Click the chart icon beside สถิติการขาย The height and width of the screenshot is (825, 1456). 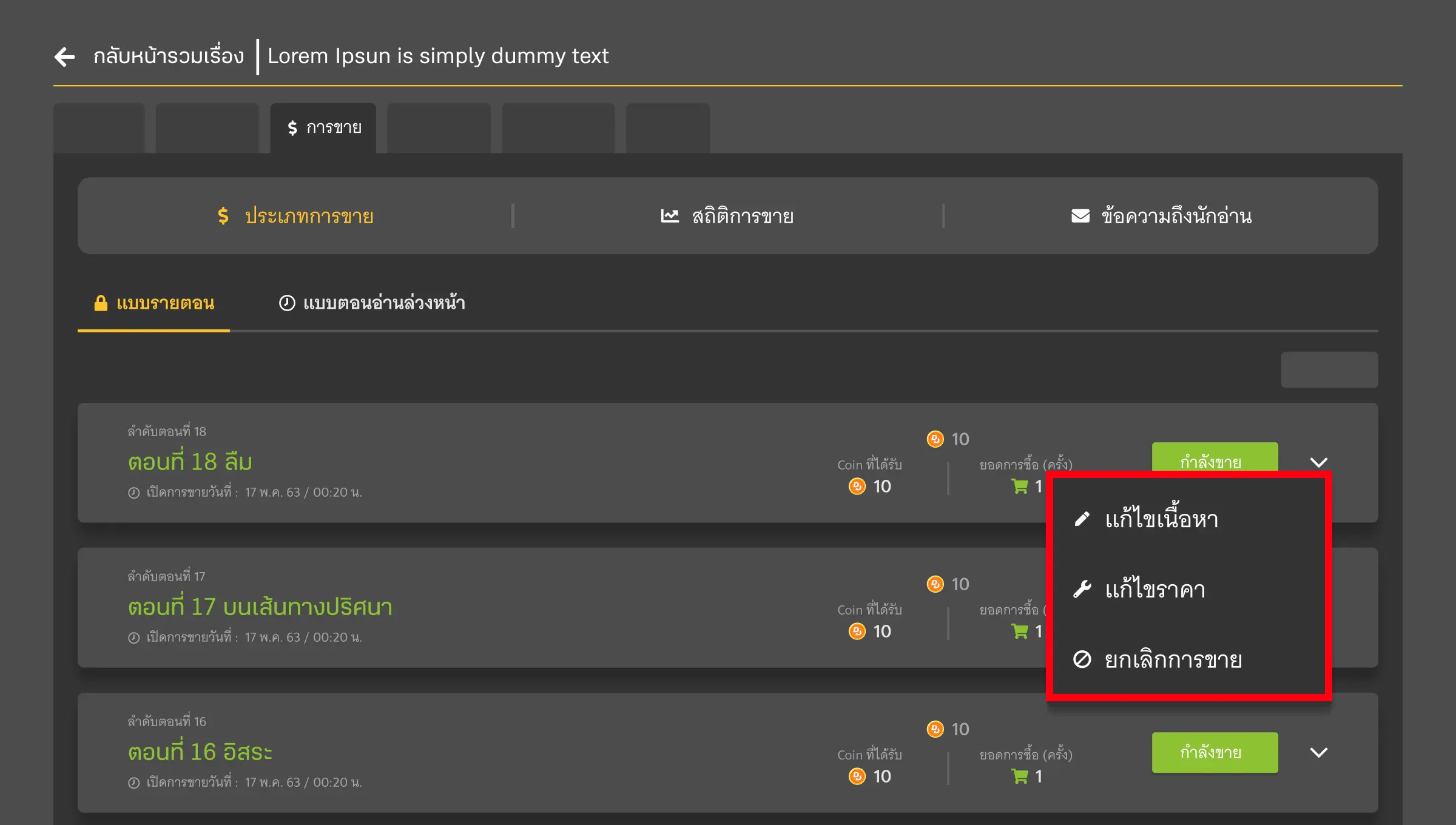click(x=669, y=216)
